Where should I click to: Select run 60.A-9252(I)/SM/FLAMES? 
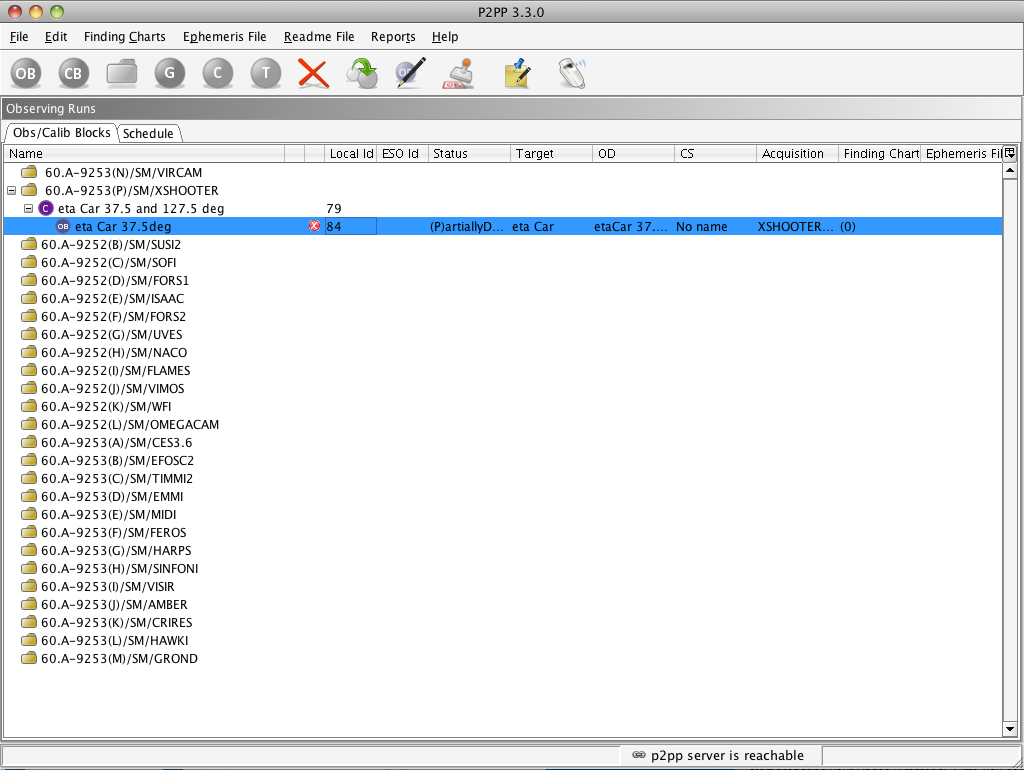pos(116,370)
